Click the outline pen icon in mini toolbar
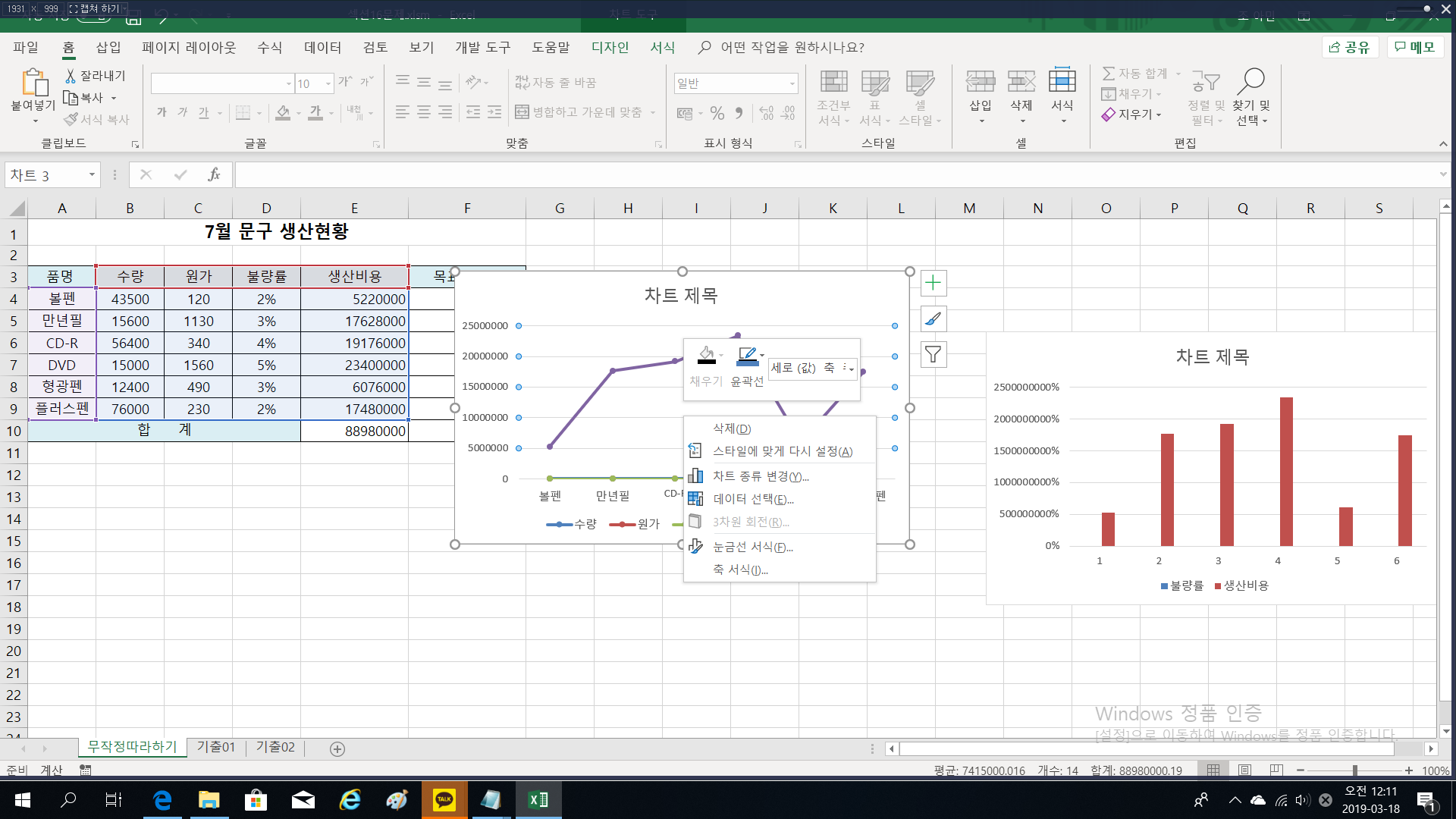Viewport: 1456px width, 819px height. pos(746,355)
